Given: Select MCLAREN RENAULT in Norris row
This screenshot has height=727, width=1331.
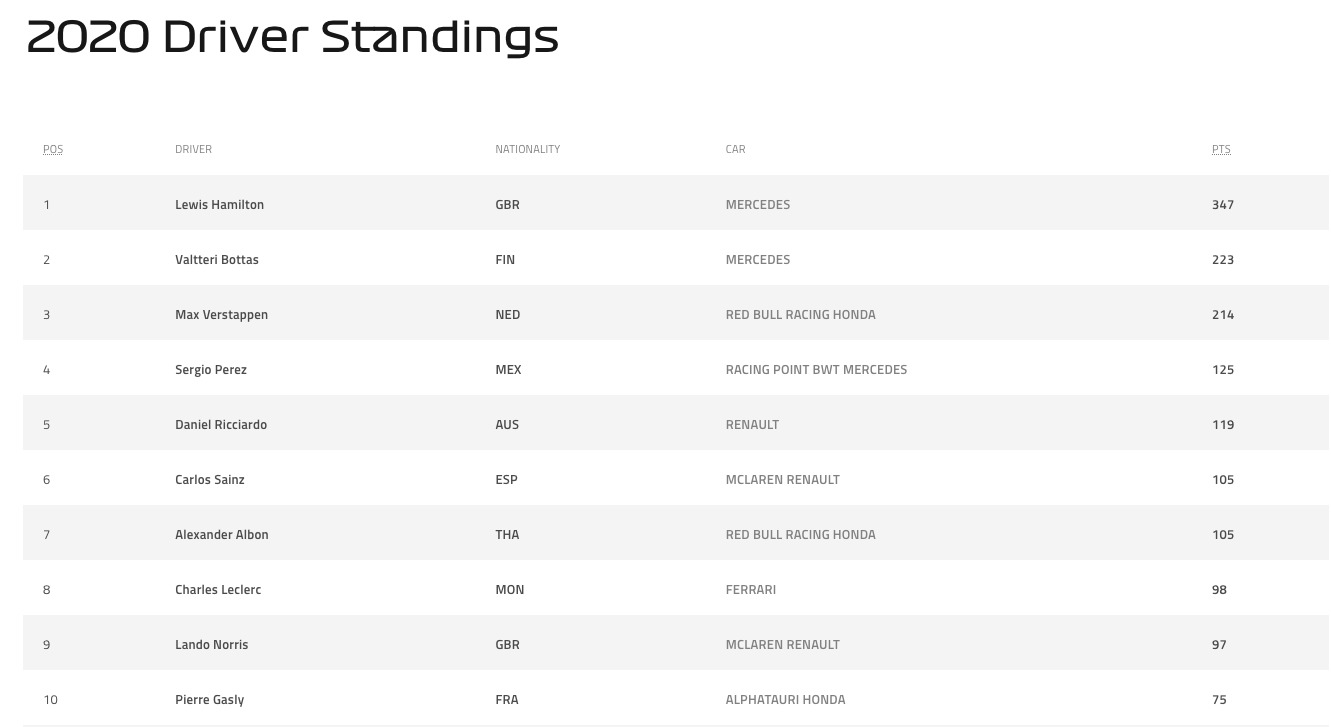Looking at the screenshot, I should (782, 644).
